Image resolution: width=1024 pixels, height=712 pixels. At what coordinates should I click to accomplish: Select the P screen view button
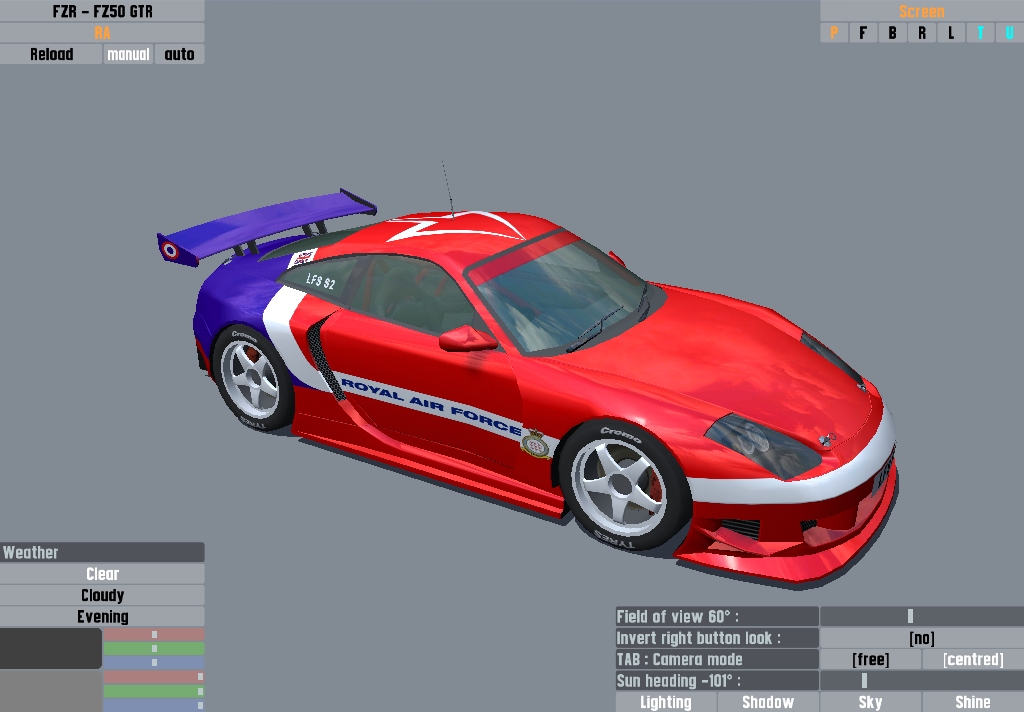click(x=834, y=33)
